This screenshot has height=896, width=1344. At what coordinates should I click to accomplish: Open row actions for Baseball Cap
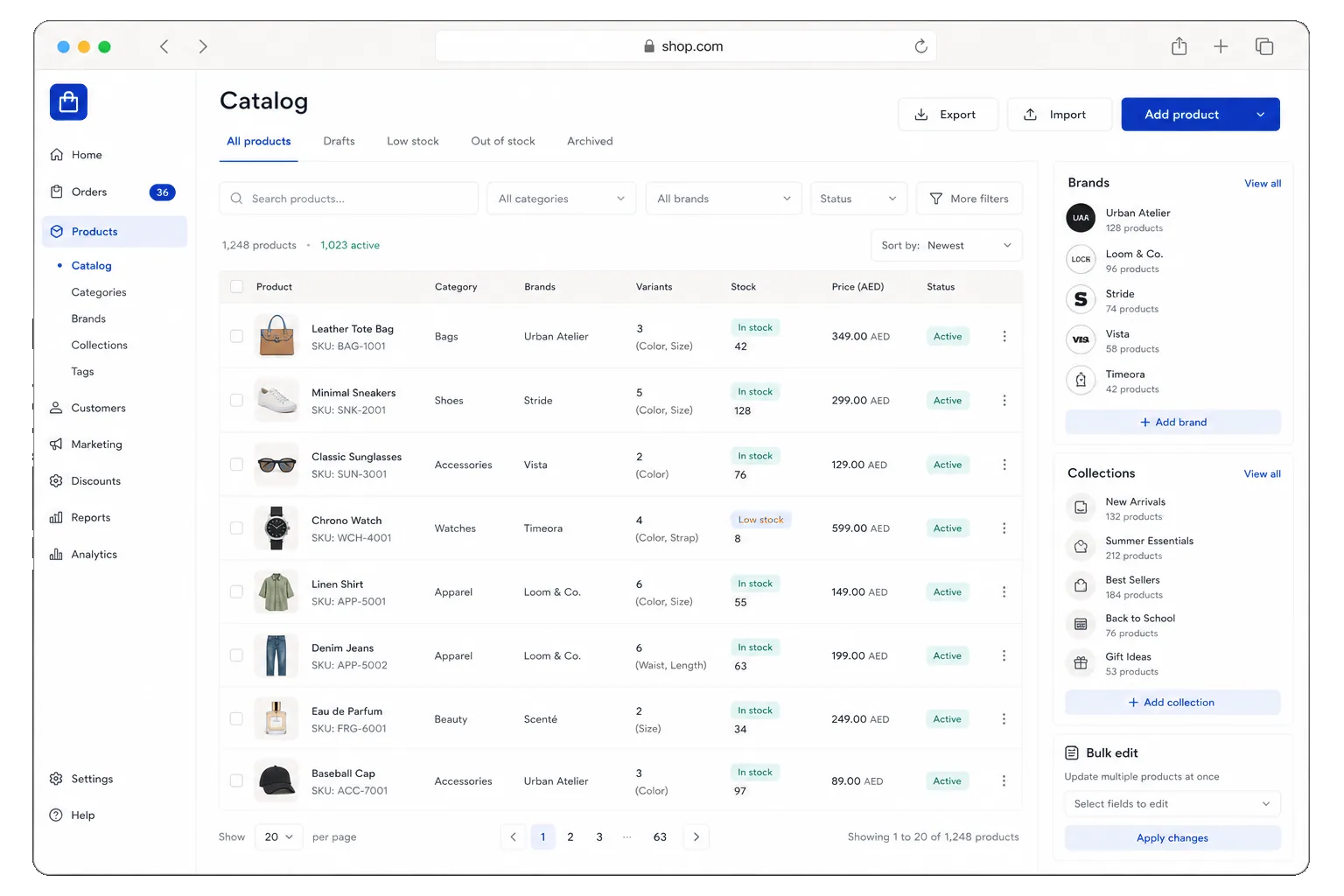pos(1004,781)
